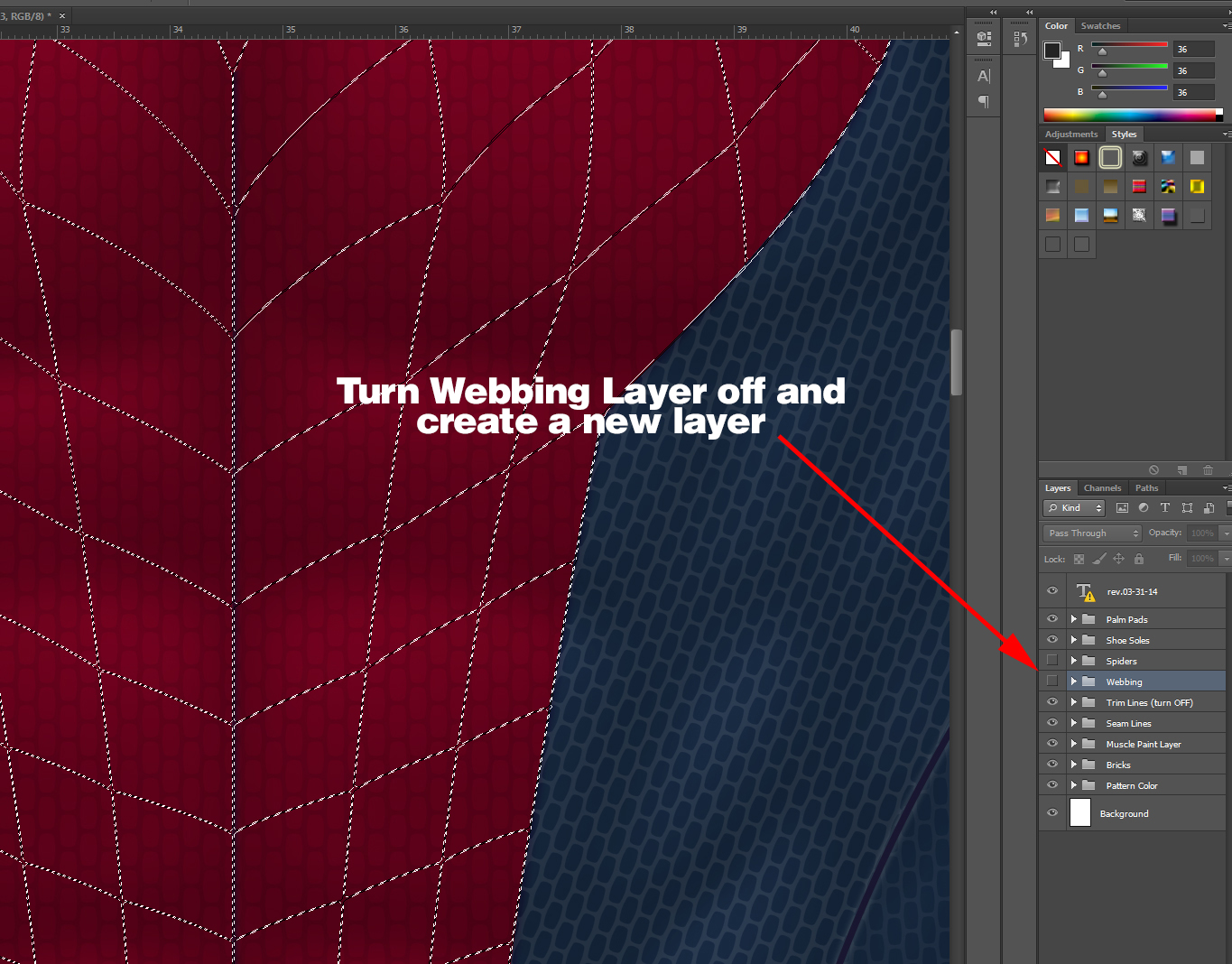
Task: Apply the red striped style preset
Action: click(1139, 187)
